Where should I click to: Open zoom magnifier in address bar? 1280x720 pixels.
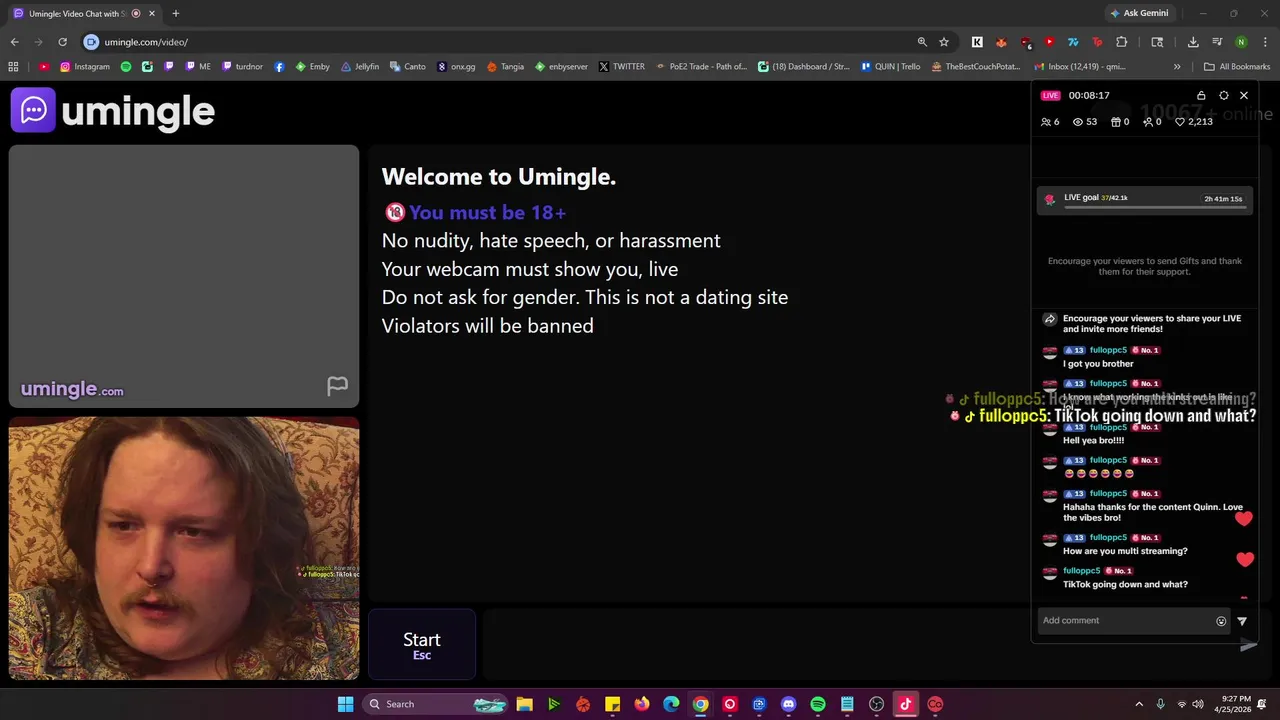coord(922,42)
